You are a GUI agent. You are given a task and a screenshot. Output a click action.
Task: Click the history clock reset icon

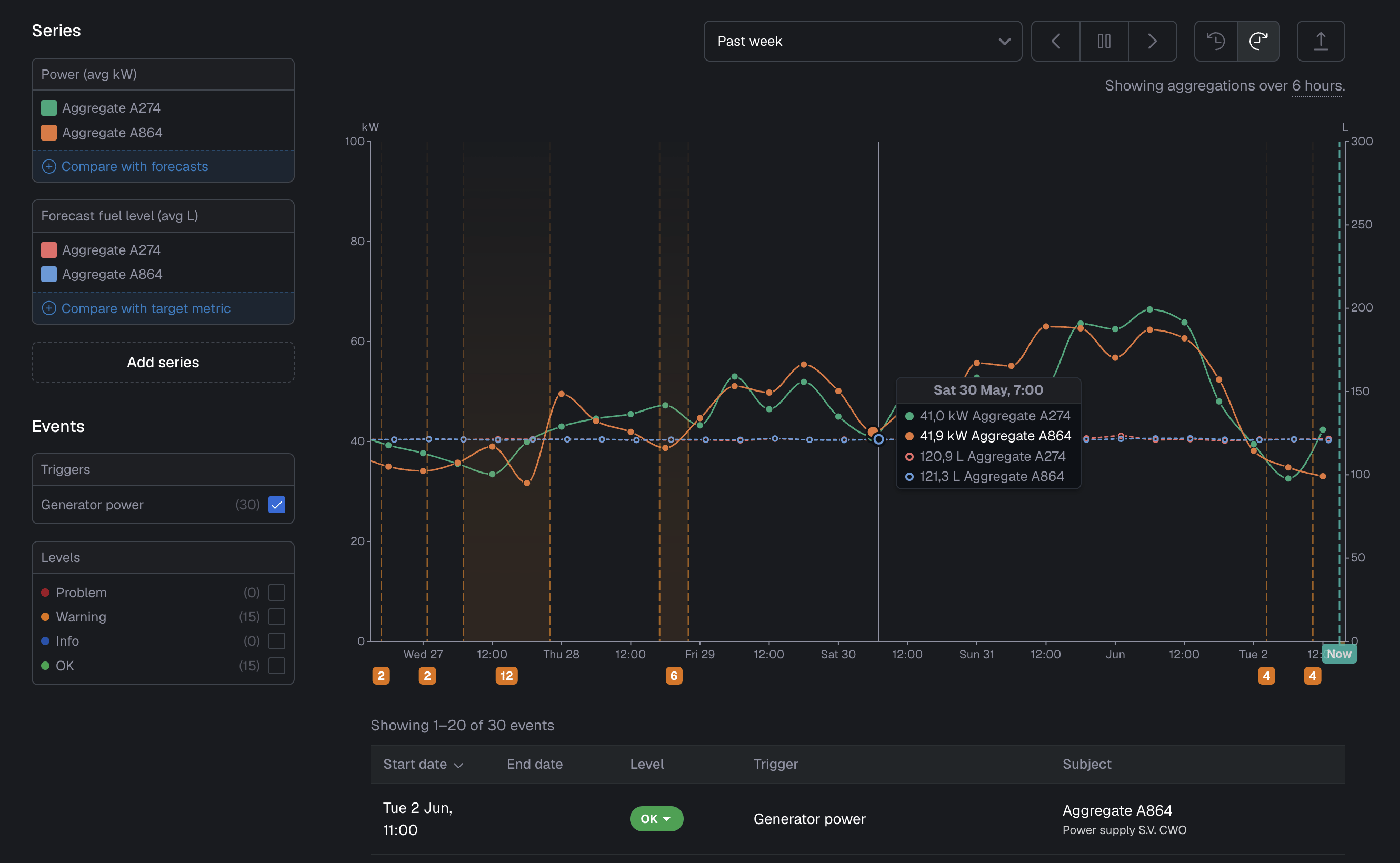point(1216,41)
